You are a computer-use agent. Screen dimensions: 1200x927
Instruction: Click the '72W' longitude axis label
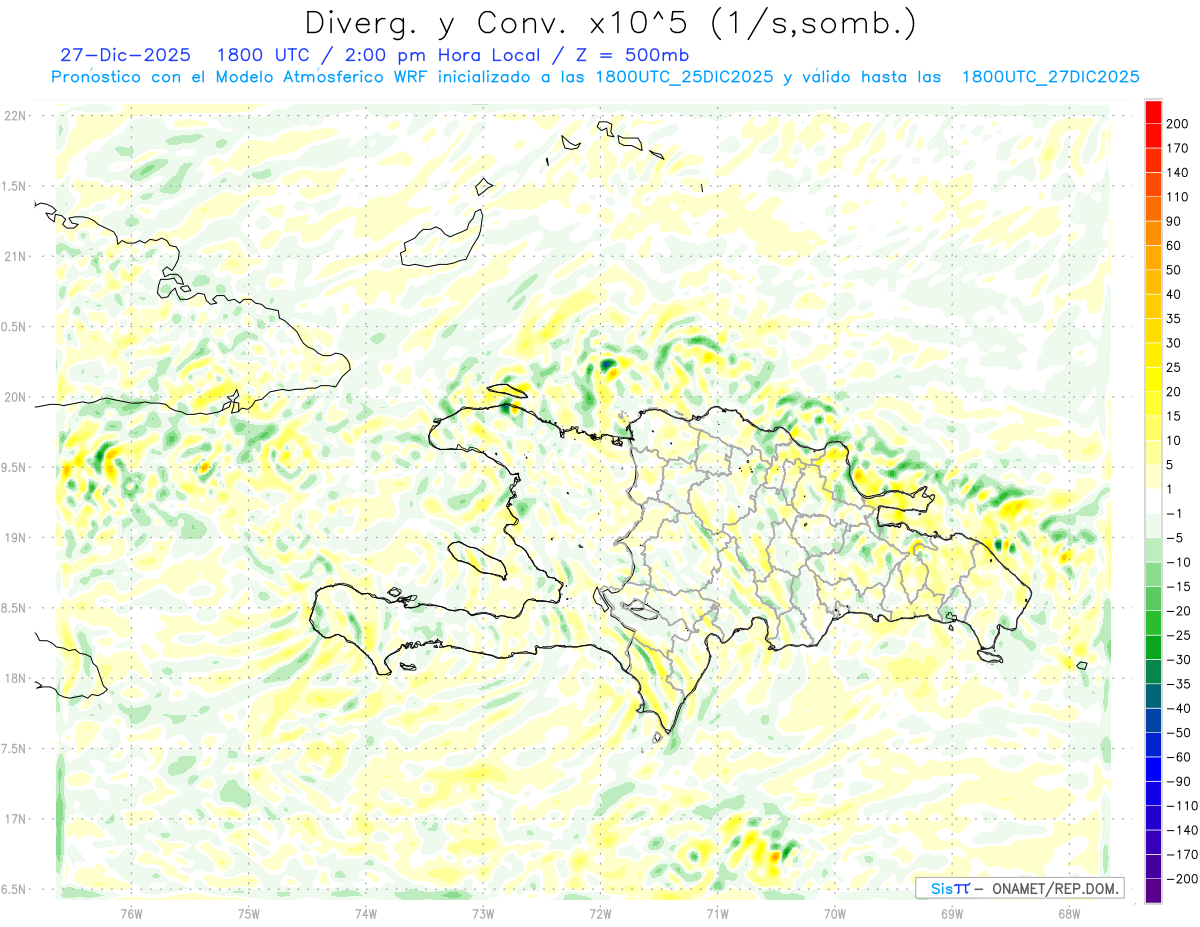tap(600, 913)
